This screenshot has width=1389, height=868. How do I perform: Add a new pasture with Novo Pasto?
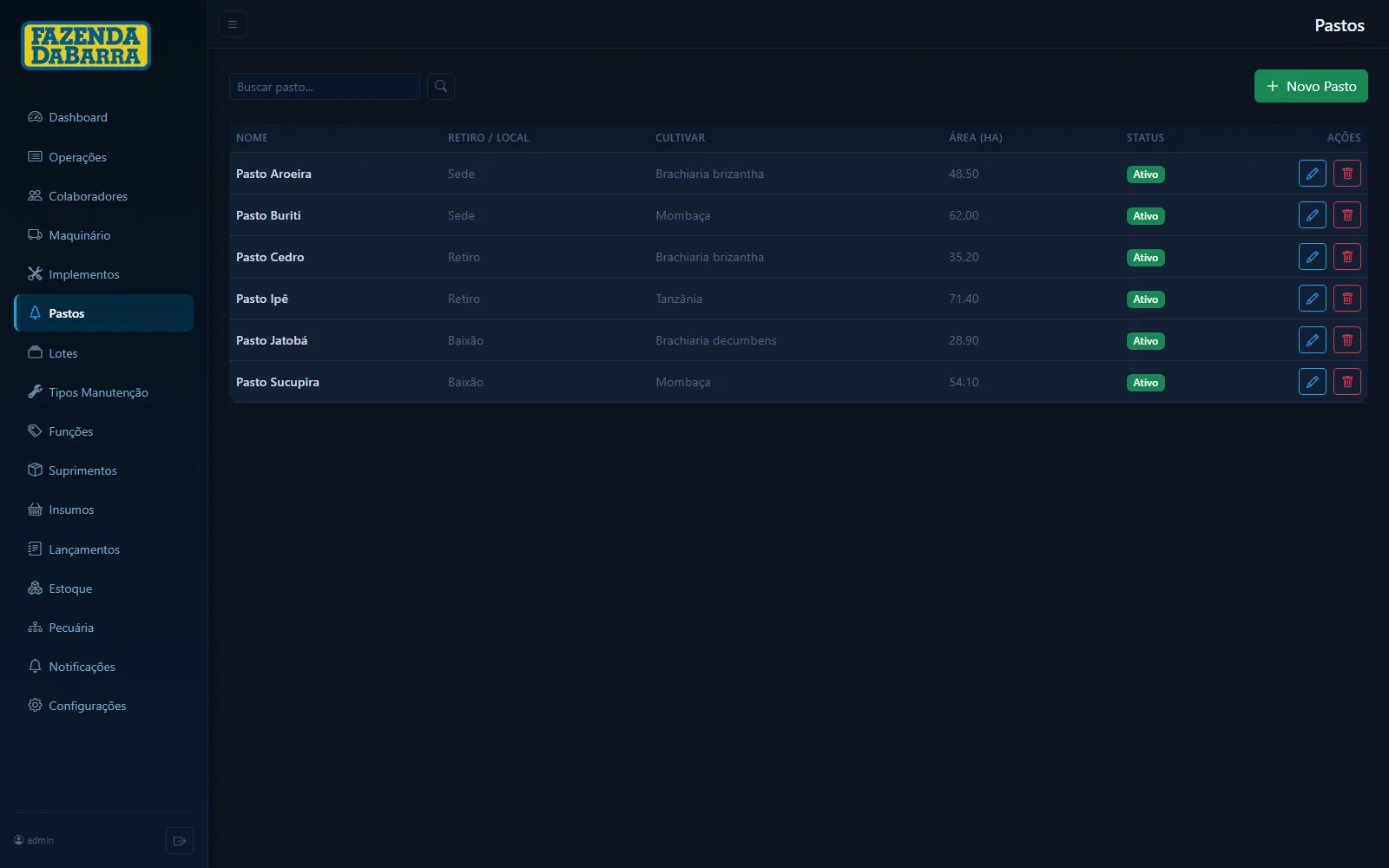[1311, 86]
